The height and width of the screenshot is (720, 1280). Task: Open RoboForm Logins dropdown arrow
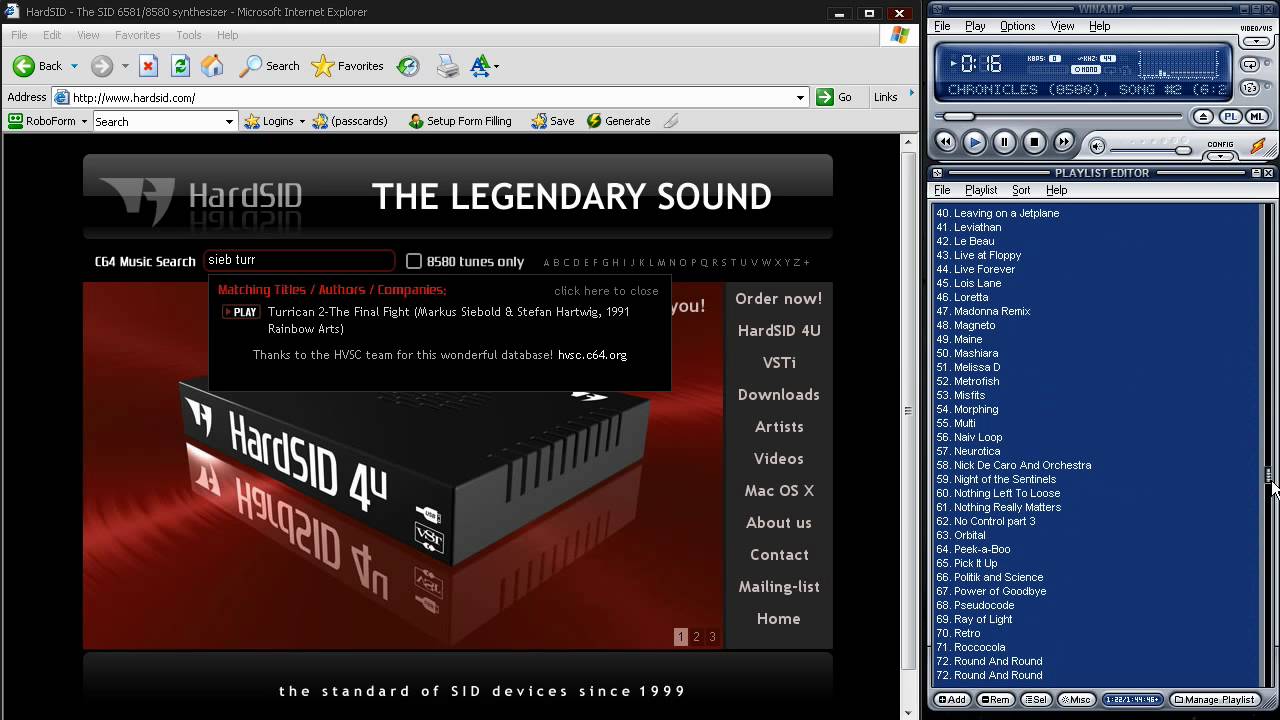[x=302, y=121]
